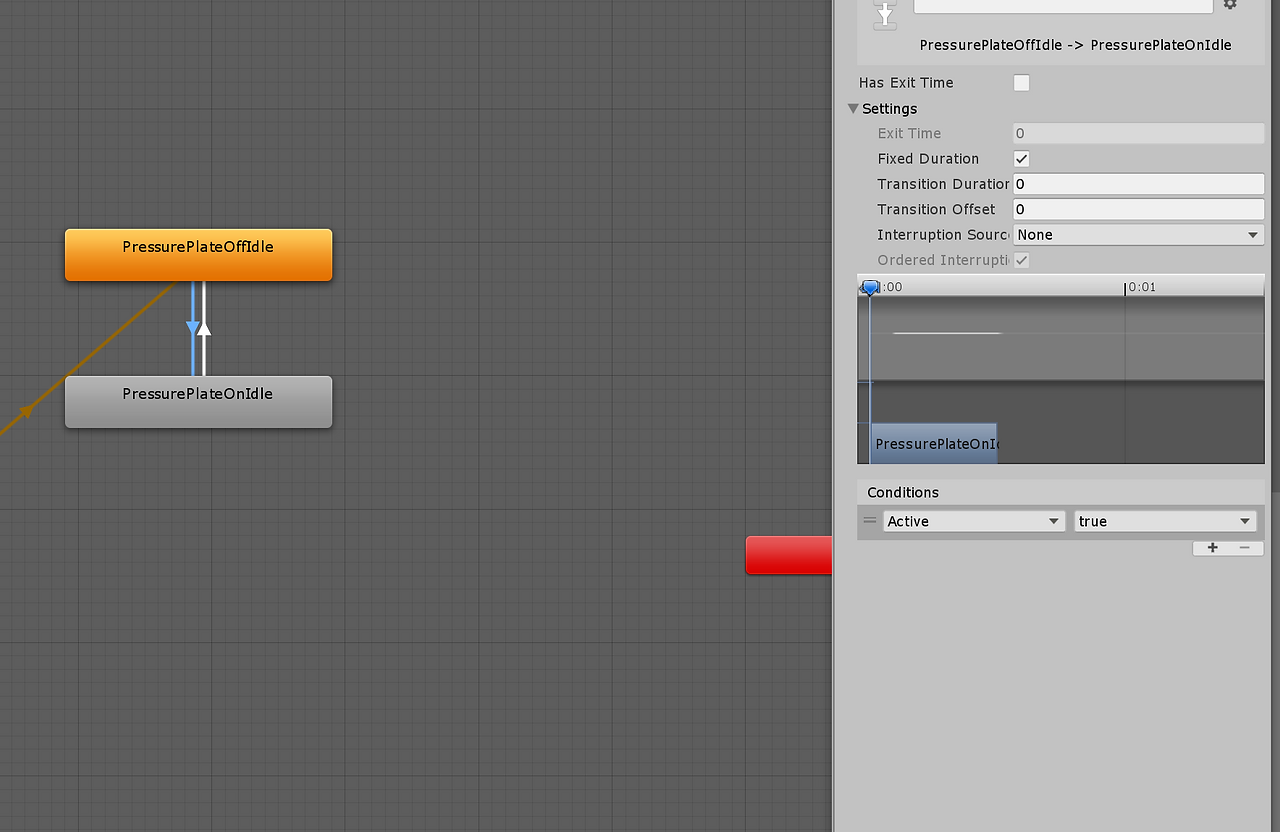Viewport: 1280px width, 832px height.
Task: Open the true condition value dropdown
Action: tap(1165, 521)
